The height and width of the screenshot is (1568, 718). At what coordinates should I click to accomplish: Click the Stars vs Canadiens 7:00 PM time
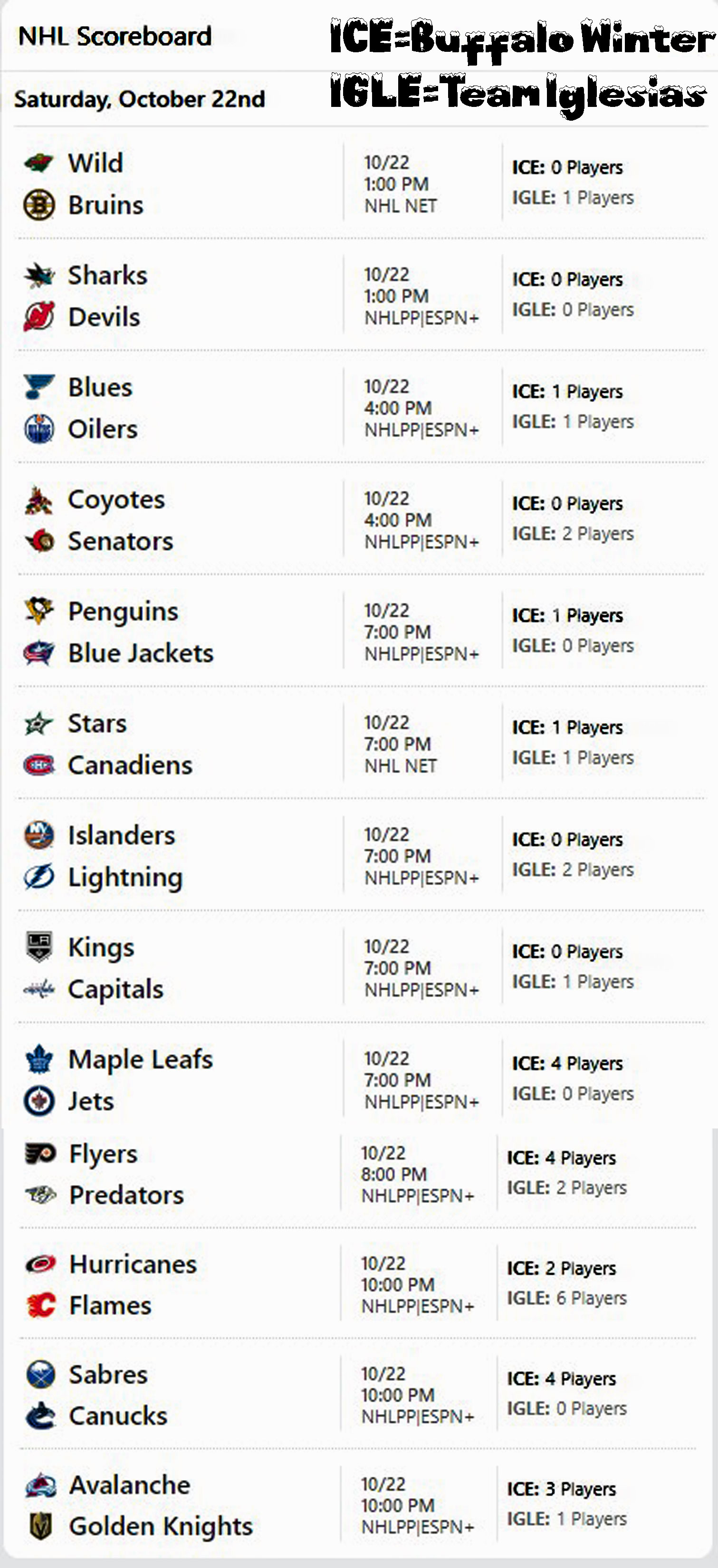(x=397, y=744)
